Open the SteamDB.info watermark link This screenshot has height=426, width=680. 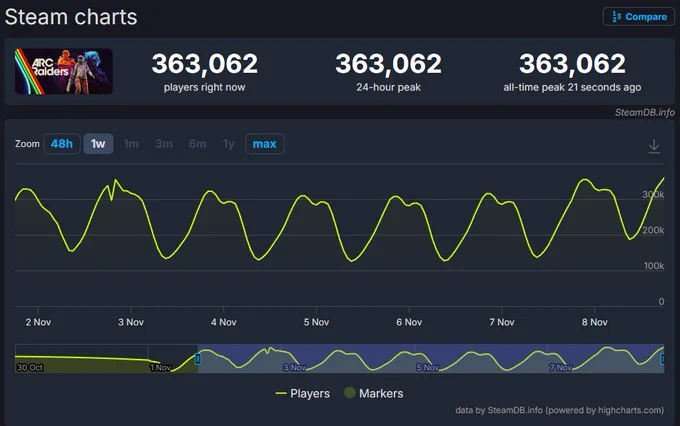[x=645, y=112]
